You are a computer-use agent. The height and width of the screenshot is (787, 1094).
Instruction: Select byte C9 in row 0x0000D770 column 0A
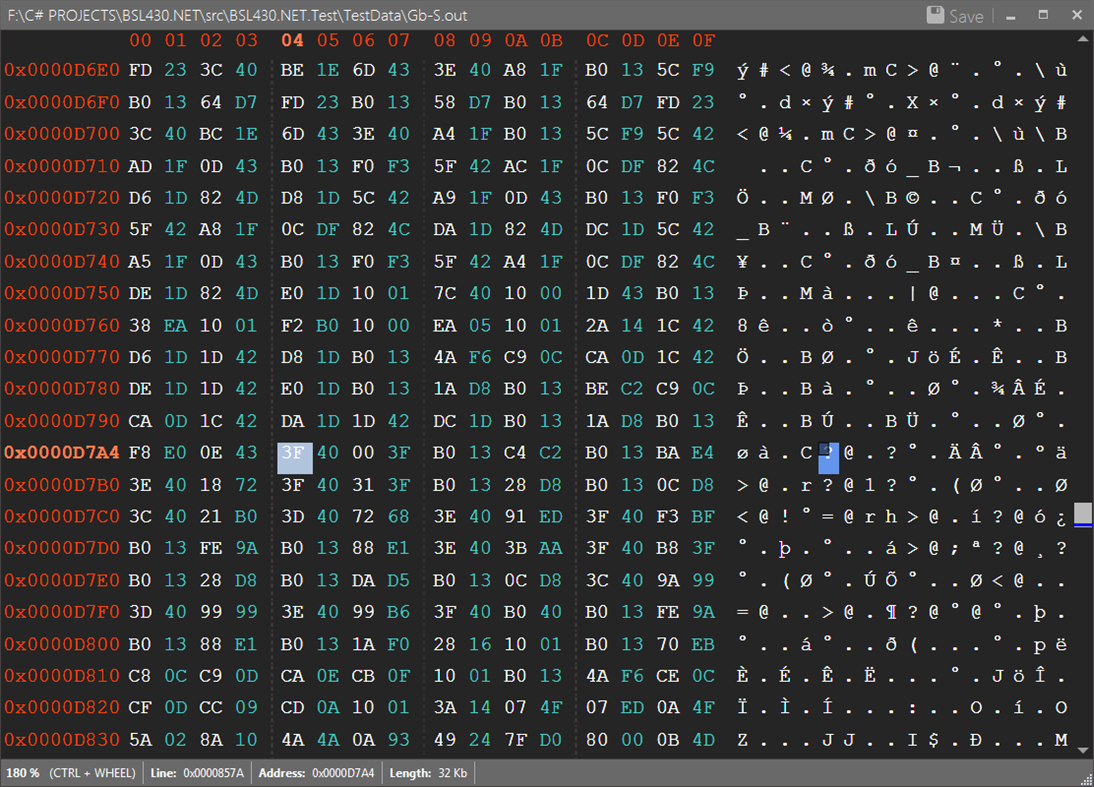(x=515, y=357)
